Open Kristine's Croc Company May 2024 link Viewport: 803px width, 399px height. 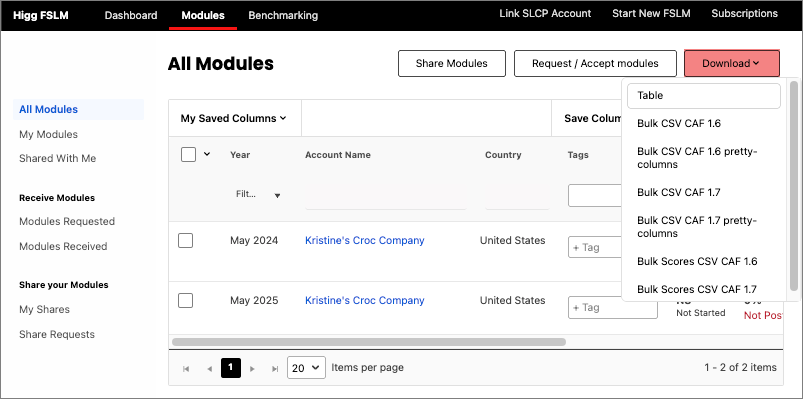tap(365, 240)
